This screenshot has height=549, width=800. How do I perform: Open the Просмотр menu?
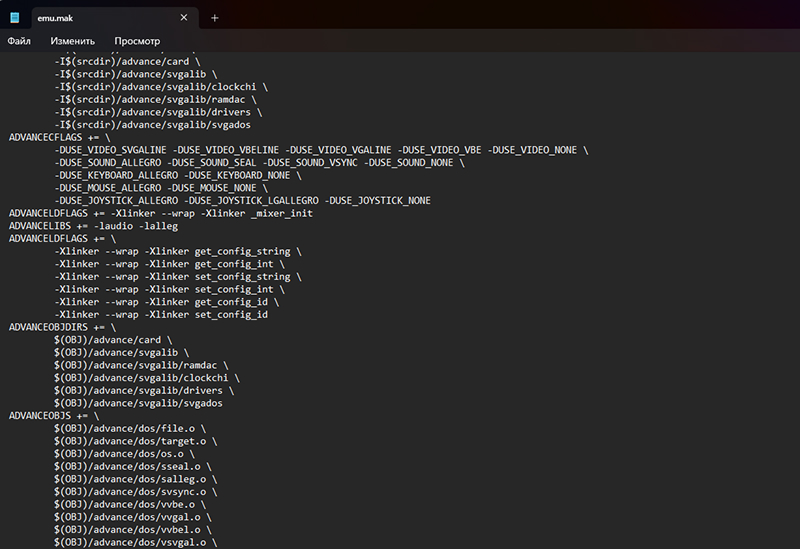(x=137, y=41)
